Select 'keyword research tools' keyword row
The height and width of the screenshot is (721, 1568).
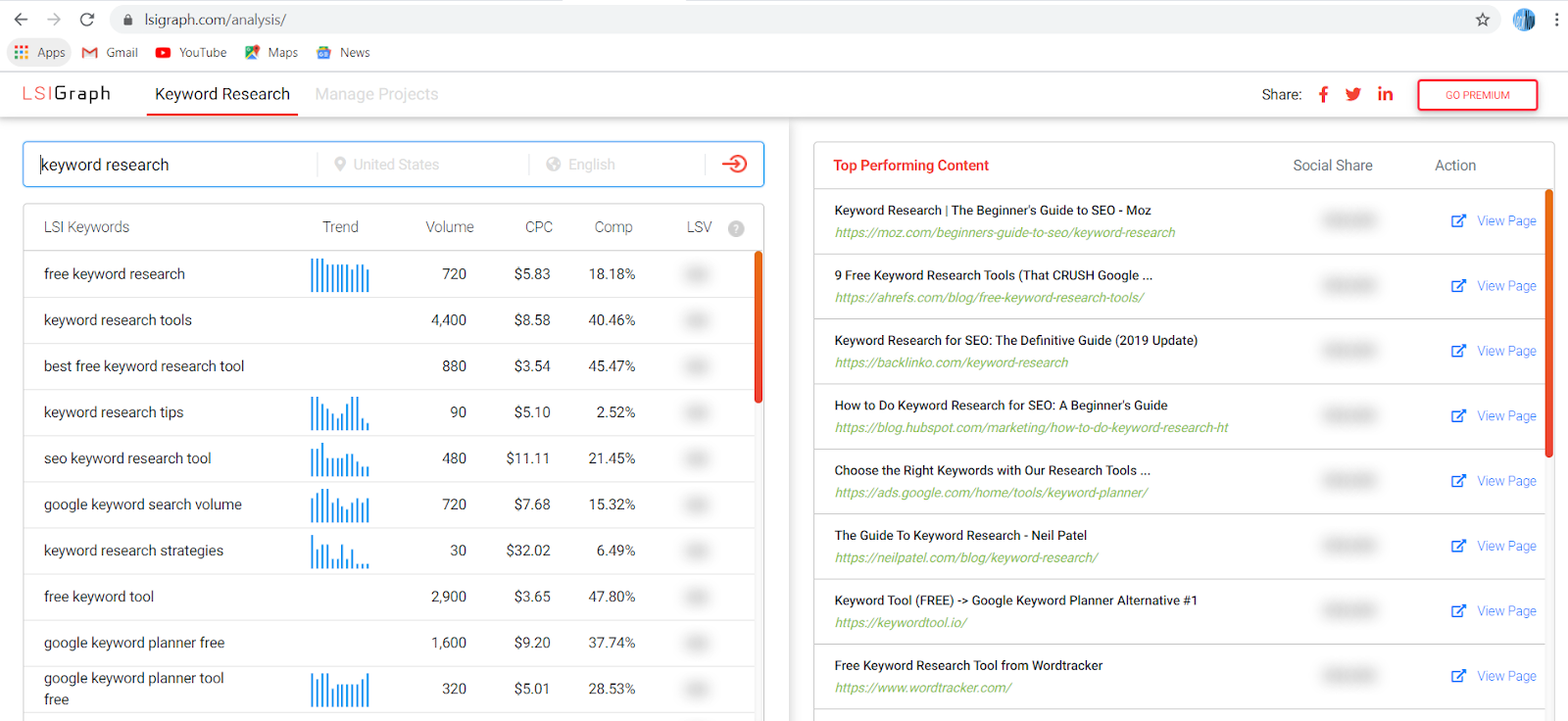coord(389,320)
